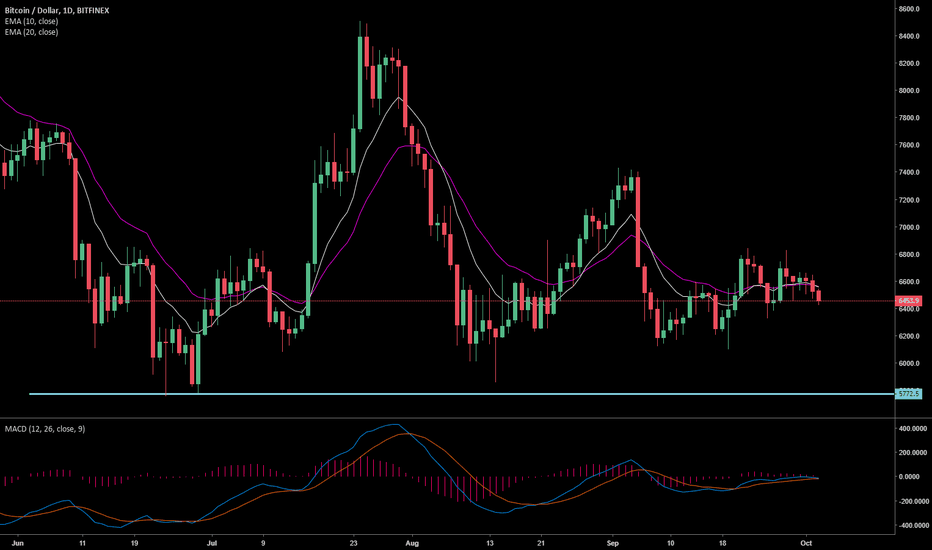Click the 6200.0 price axis label
The width and height of the screenshot is (932, 550).
909,337
